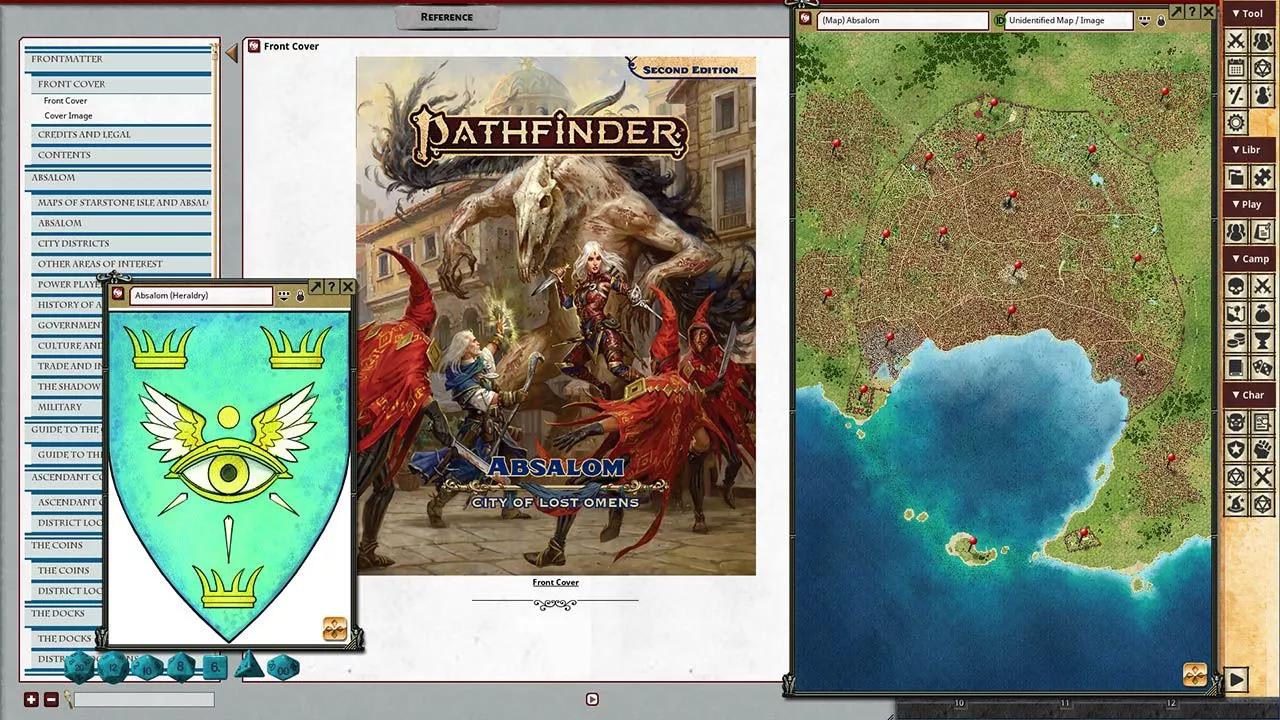Open the hammer and wrench icon under Char
The height and width of the screenshot is (720, 1280).
[x=1263, y=477]
